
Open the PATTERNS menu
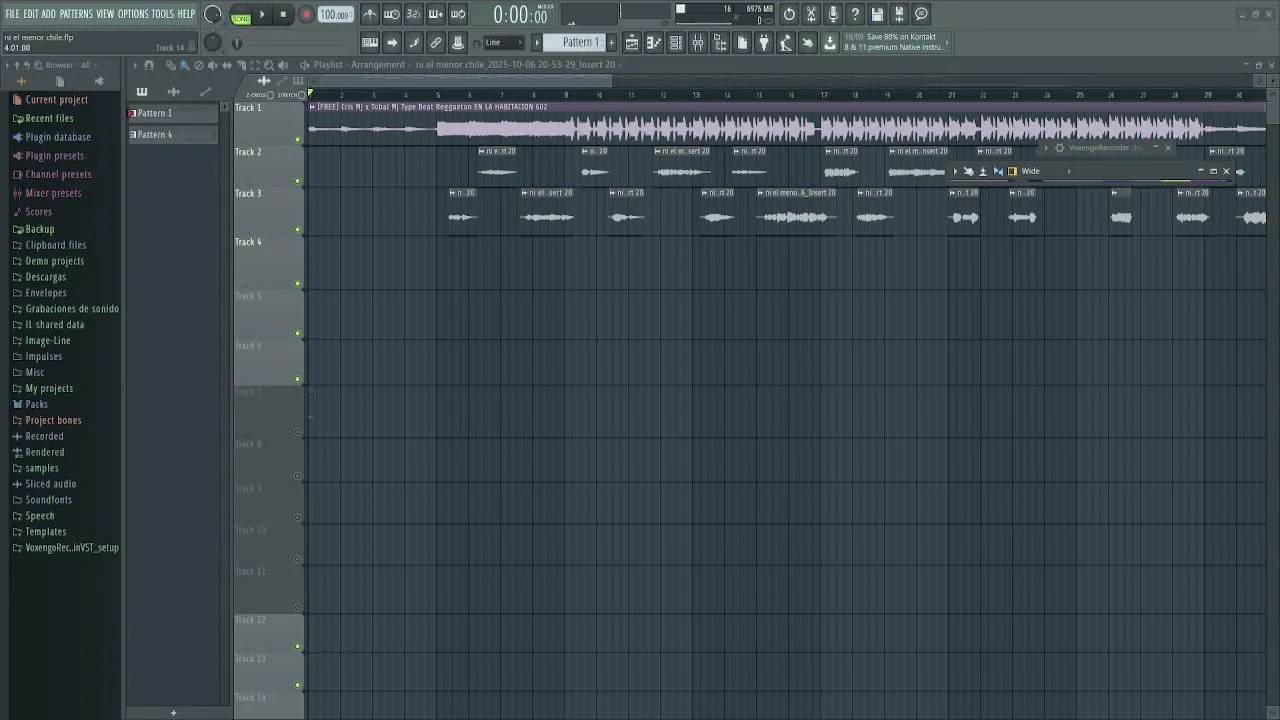76,14
